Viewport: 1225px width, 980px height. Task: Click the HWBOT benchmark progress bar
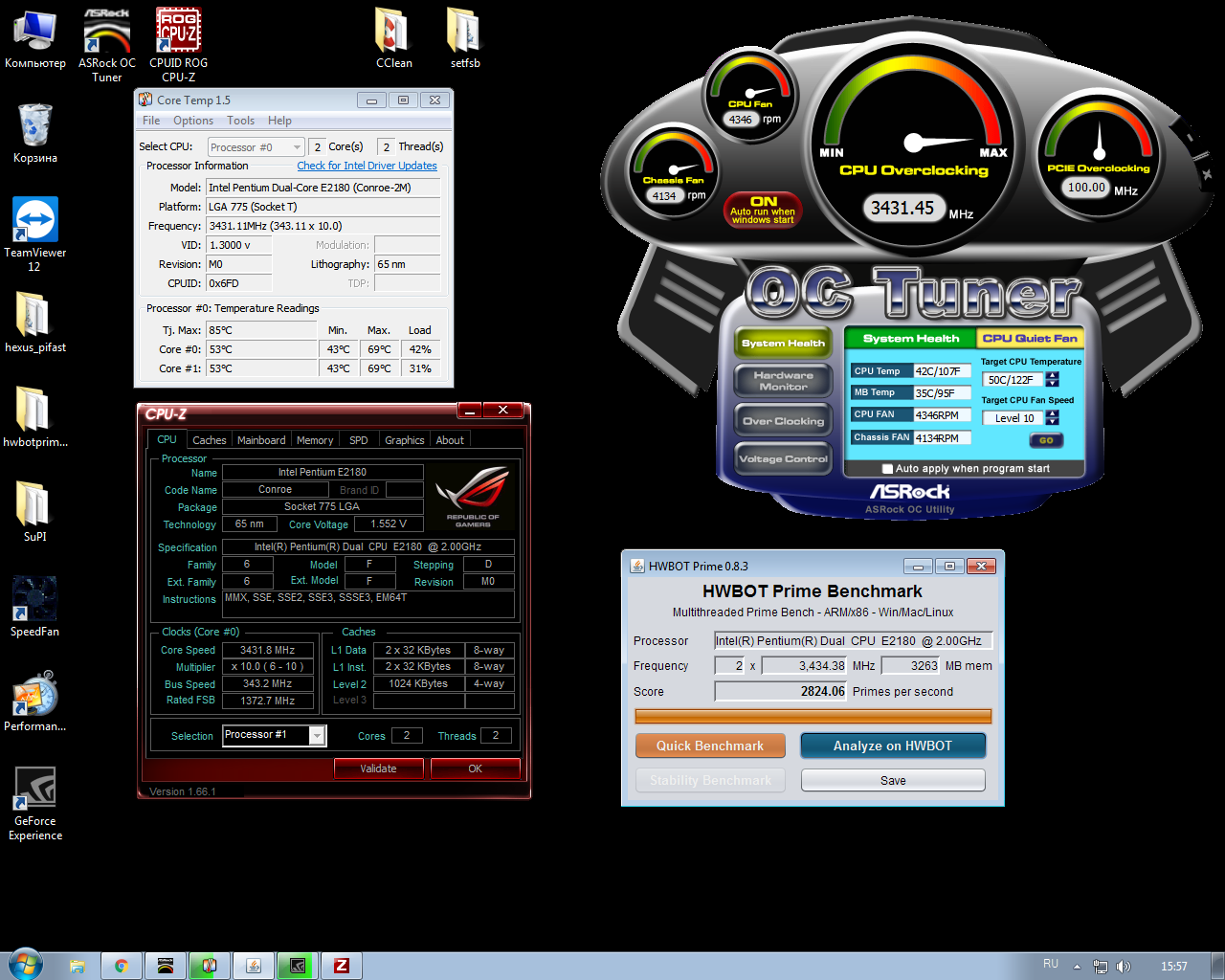813,716
